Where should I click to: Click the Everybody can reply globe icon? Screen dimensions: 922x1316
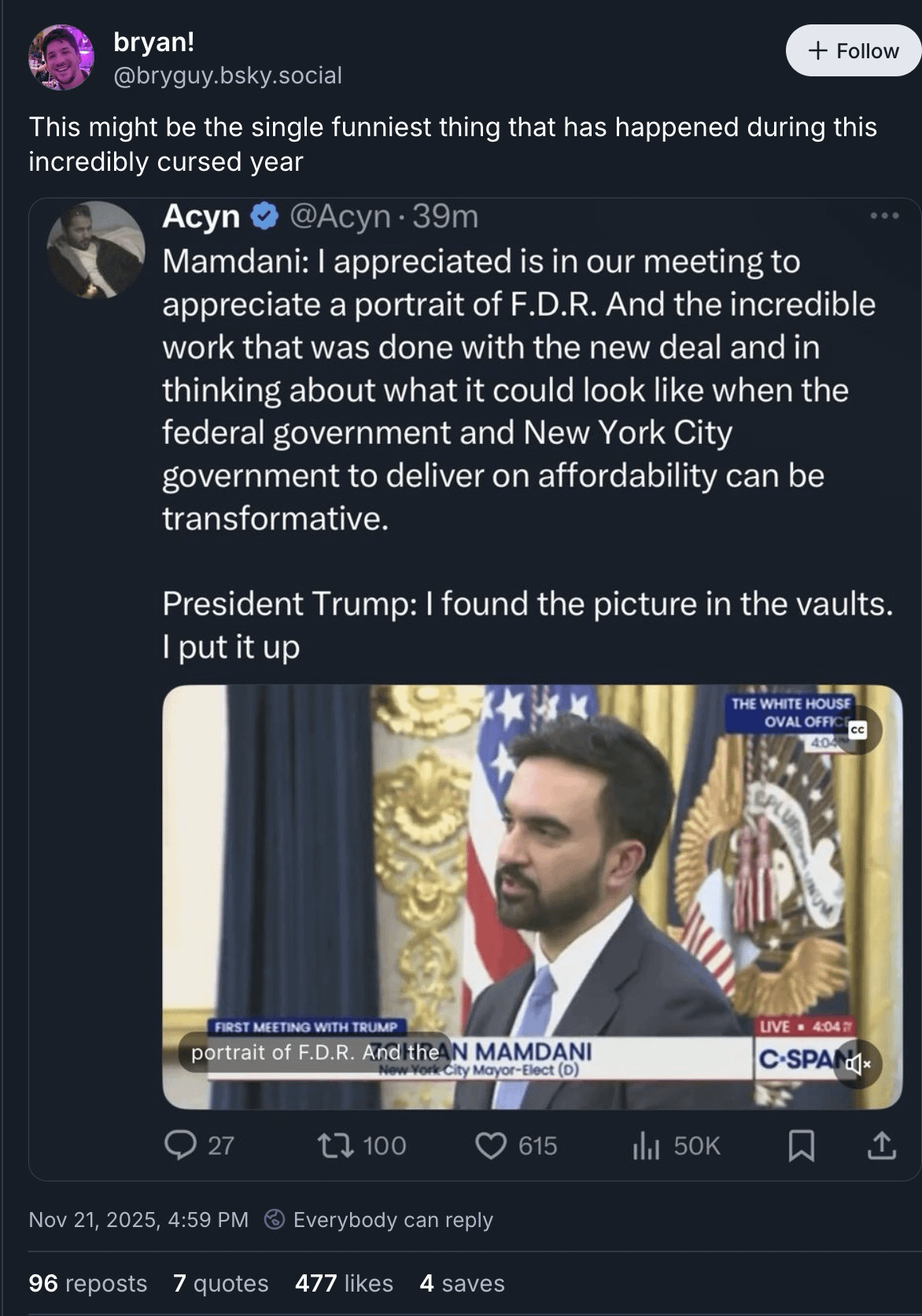[x=274, y=1219]
